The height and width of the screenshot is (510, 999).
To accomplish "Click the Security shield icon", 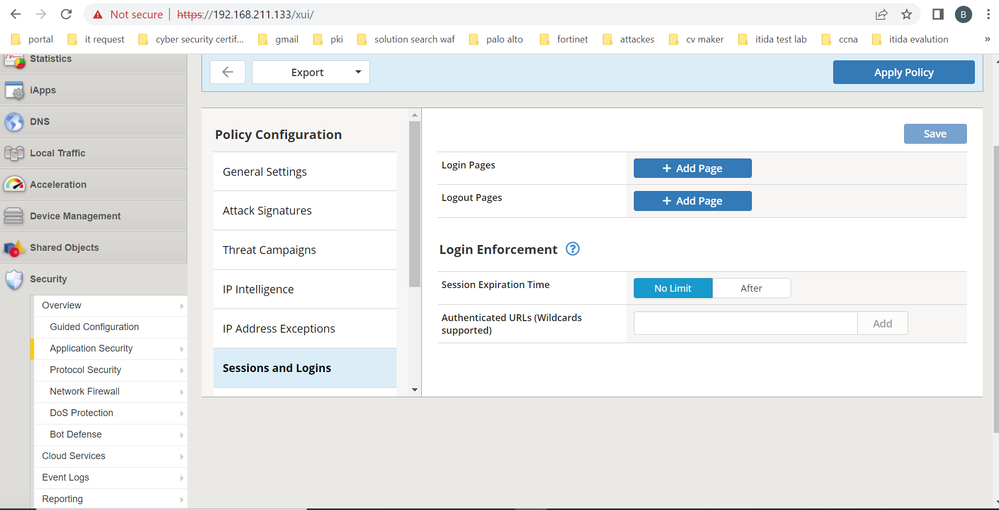I will pyautogui.click(x=14, y=280).
